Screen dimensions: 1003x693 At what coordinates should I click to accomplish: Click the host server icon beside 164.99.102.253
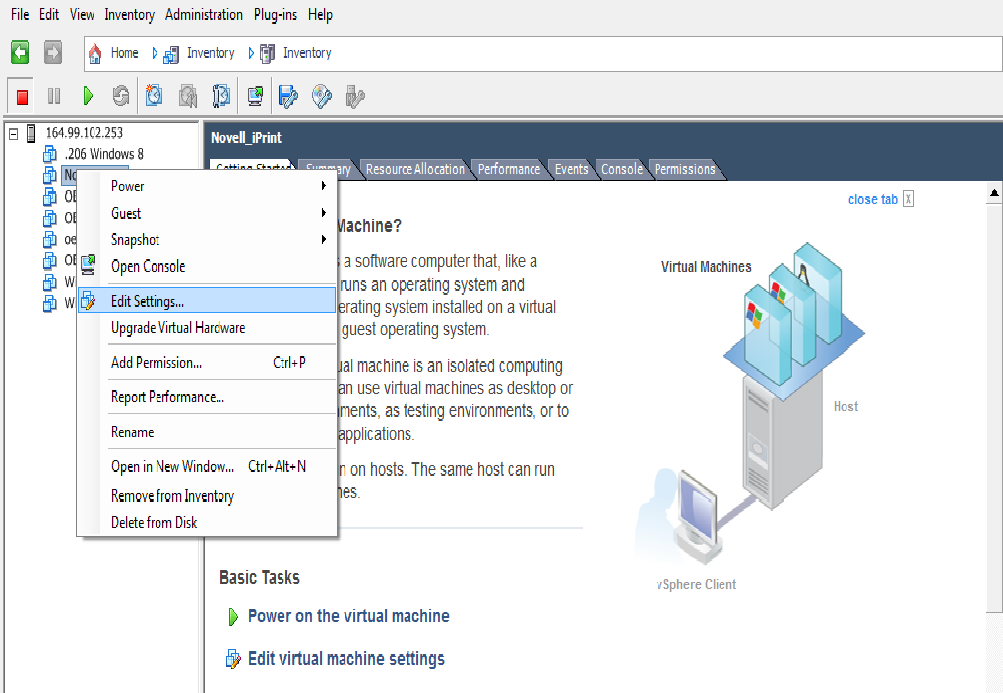coord(31,133)
